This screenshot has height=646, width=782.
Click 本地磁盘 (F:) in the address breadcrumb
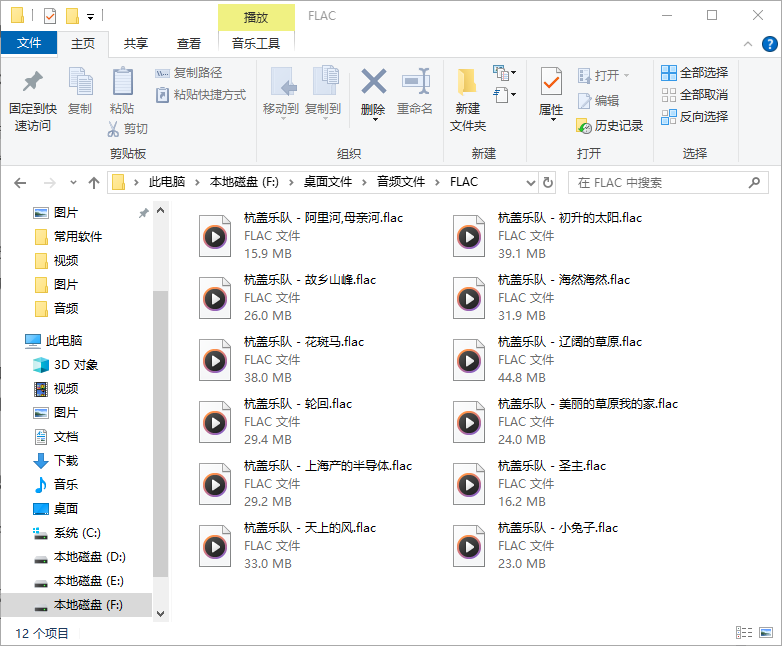click(244, 182)
